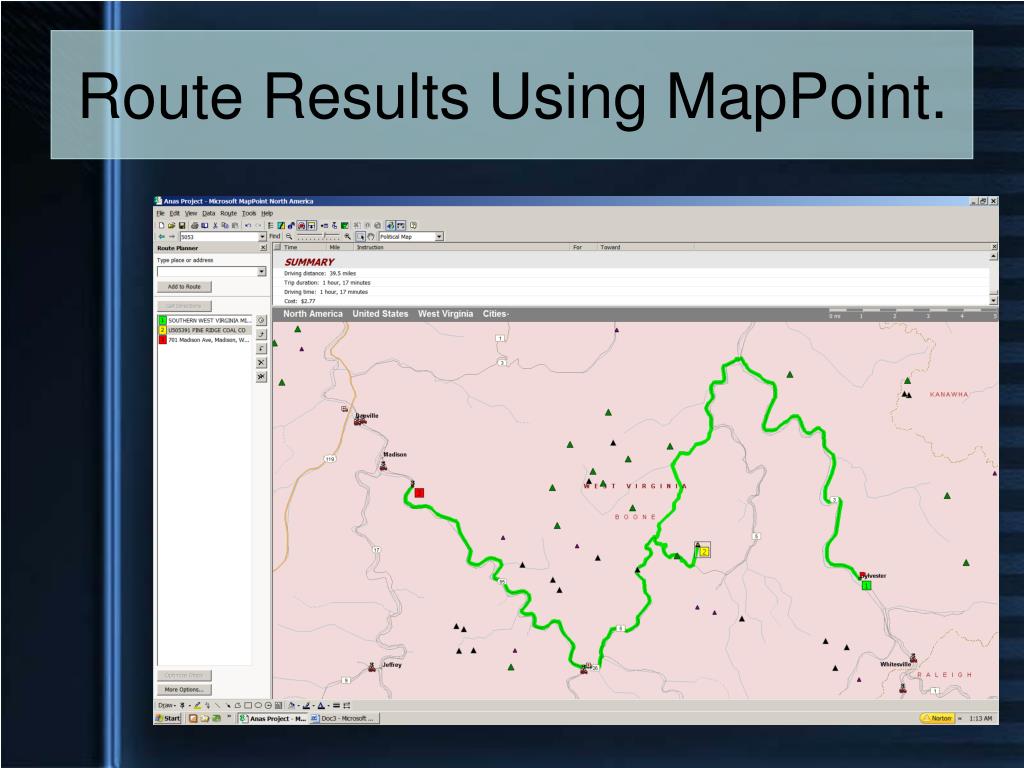
Task: Click the clear all stops icon
Action: click(261, 377)
